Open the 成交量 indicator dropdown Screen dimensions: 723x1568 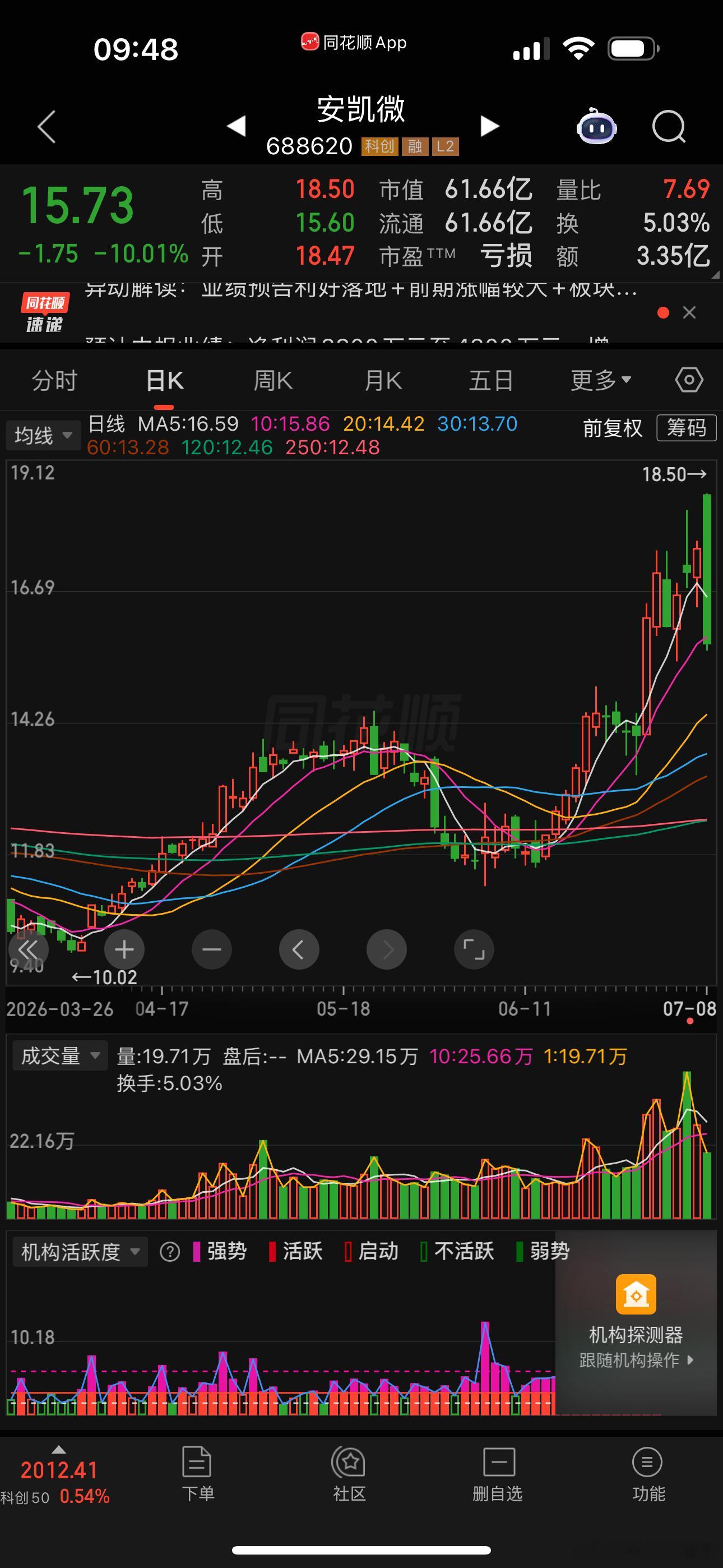[x=59, y=1055]
